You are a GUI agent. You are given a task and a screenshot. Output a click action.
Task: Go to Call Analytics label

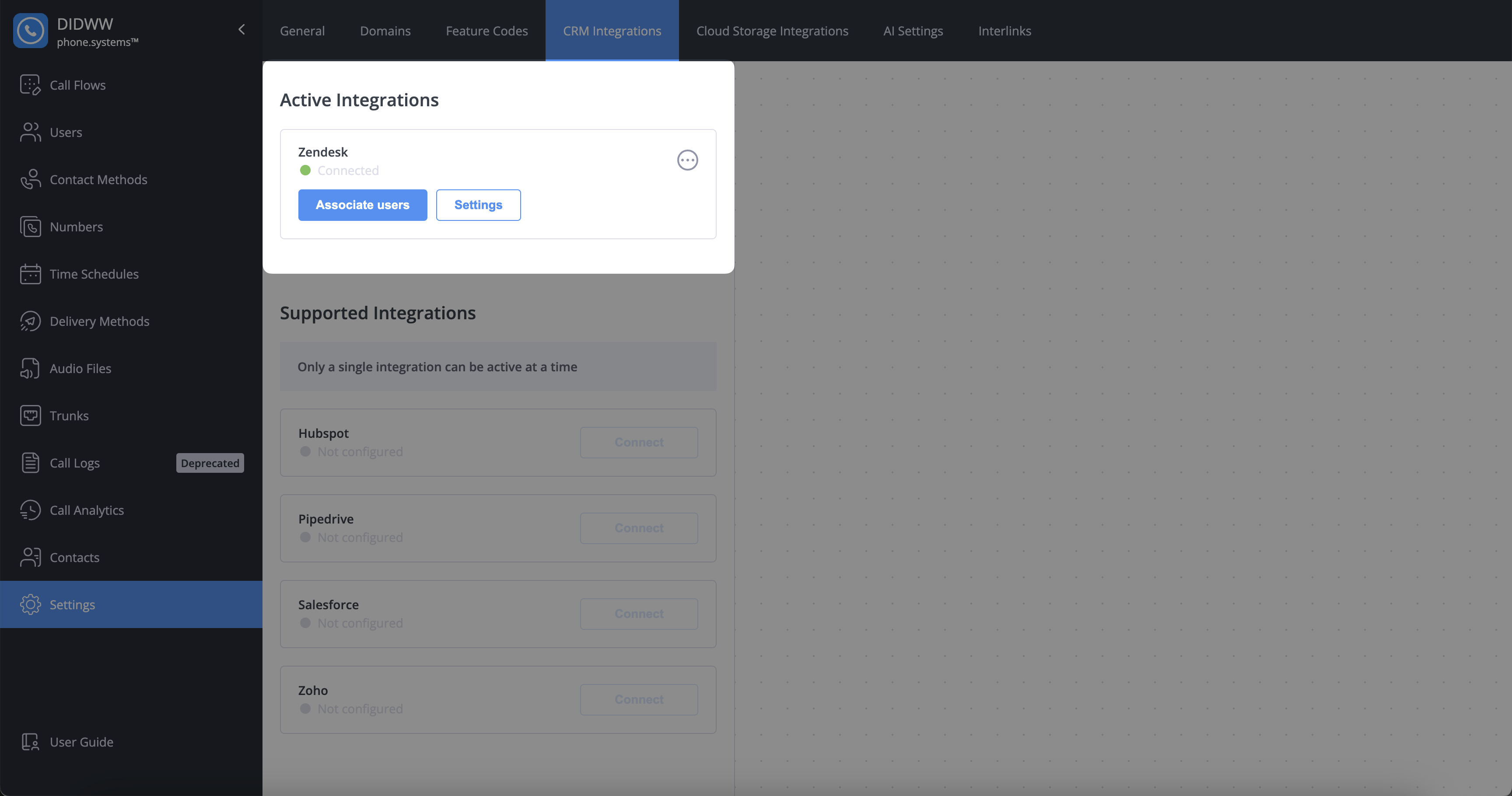87,510
